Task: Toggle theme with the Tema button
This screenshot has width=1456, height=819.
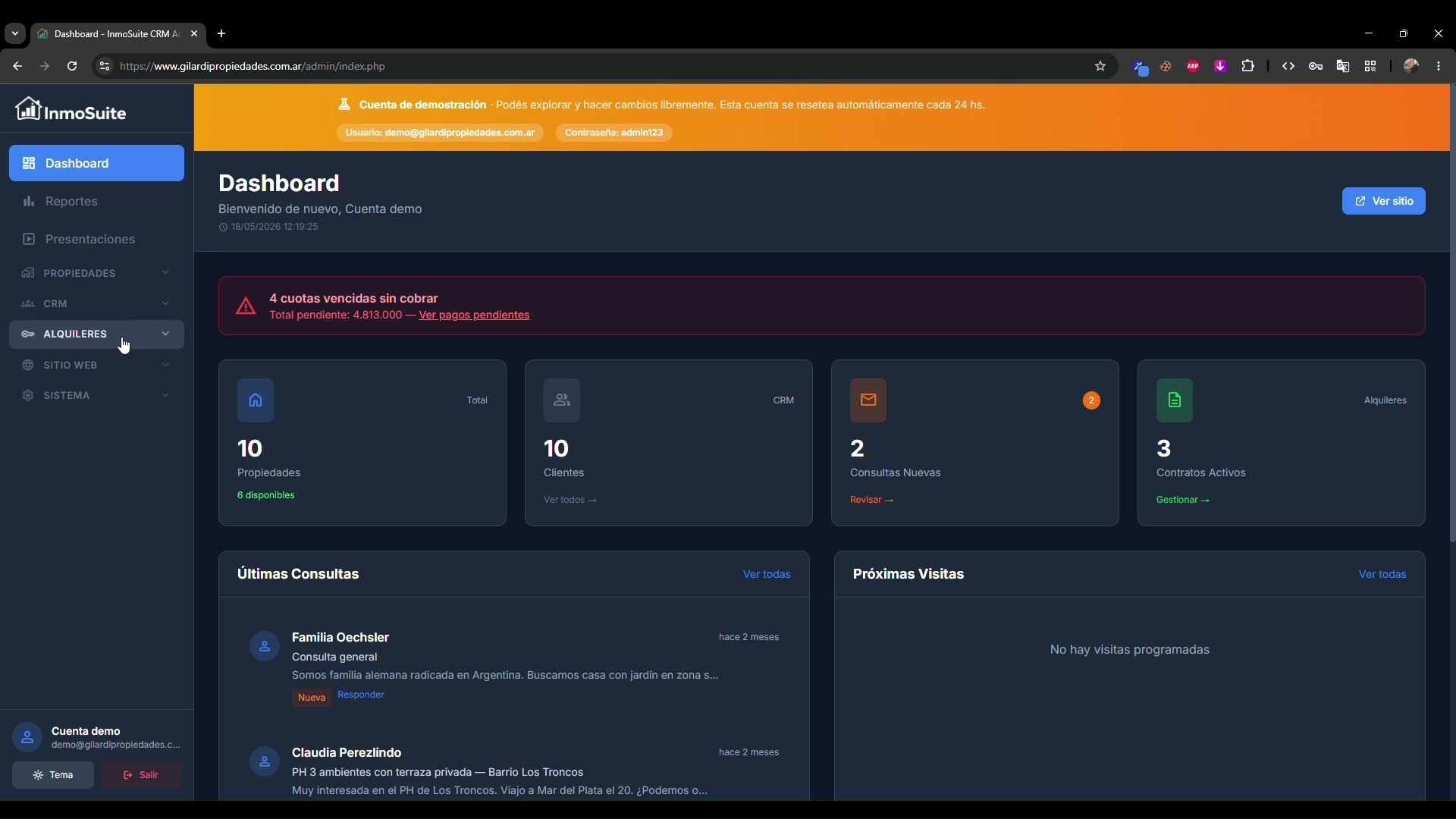Action: (53, 775)
